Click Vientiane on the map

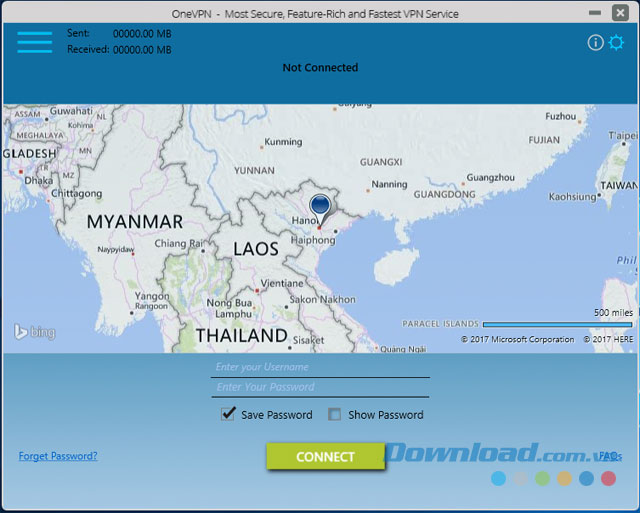point(282,283)
